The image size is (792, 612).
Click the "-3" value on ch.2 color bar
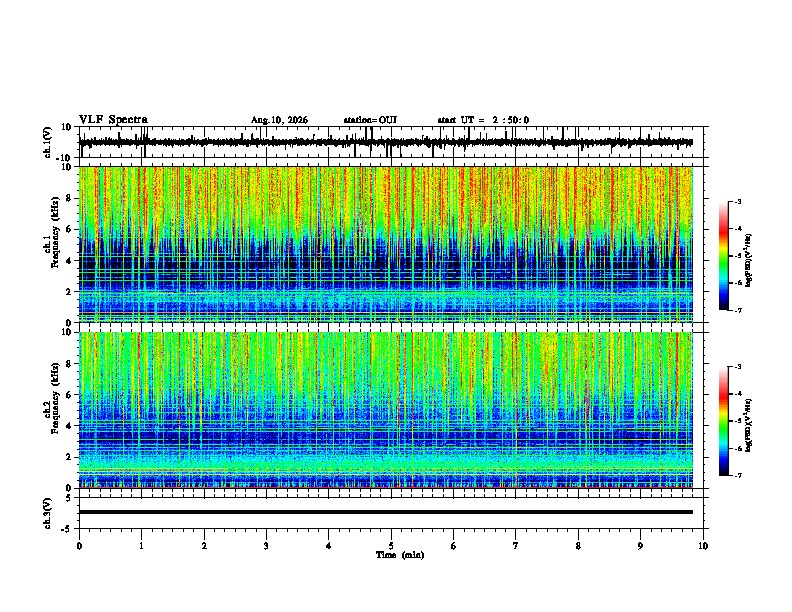[x=738, y=367]
